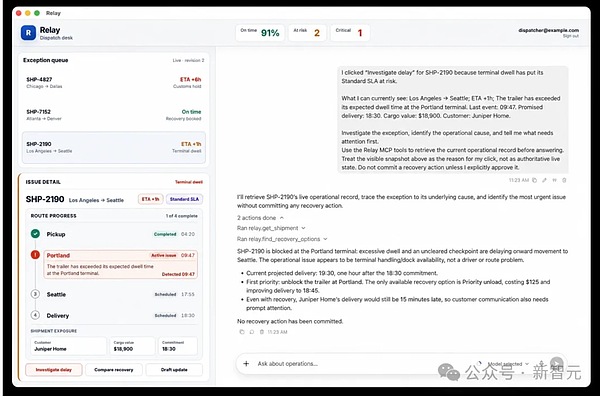Edit the user message with the pencil icon
Screen dimensions: 600x397
544,180
